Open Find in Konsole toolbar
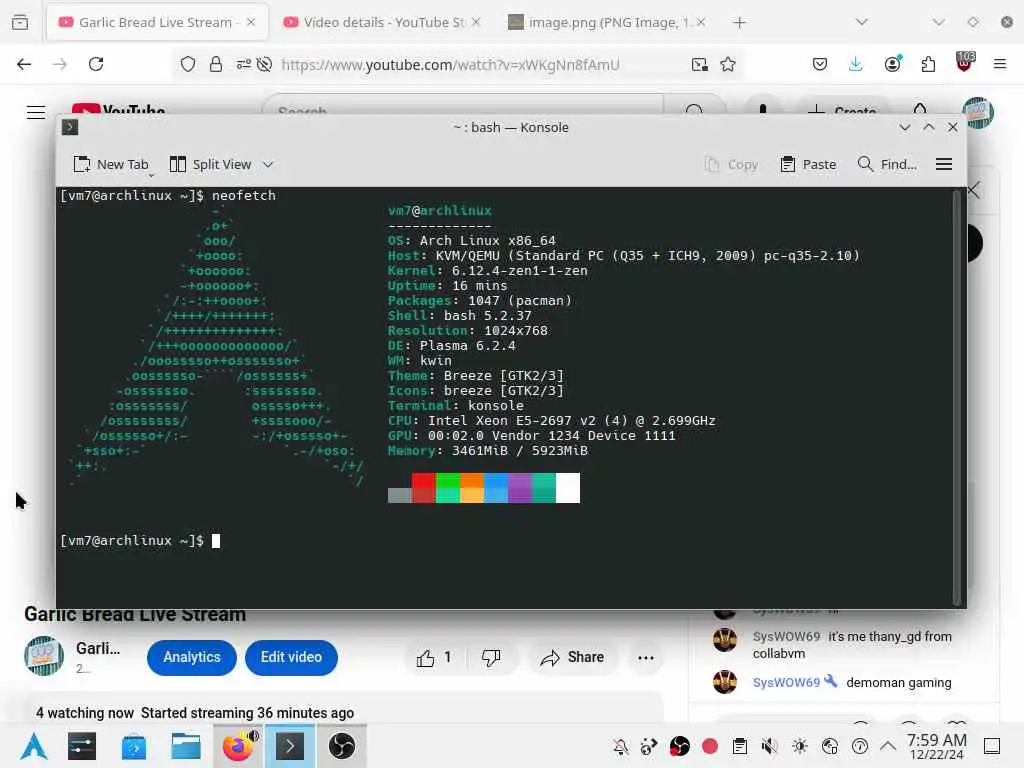Screen dimensions: 1024x768 [887, 165]
